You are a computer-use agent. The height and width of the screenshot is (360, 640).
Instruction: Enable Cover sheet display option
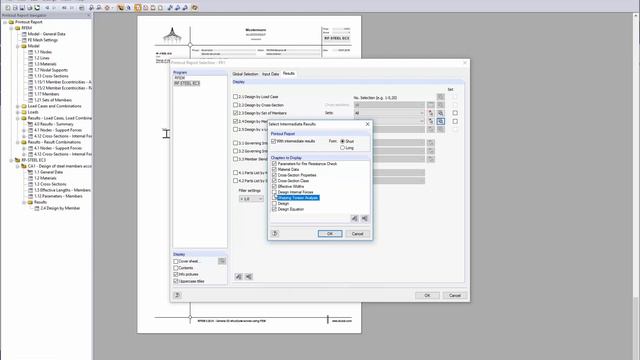point(176,261)
